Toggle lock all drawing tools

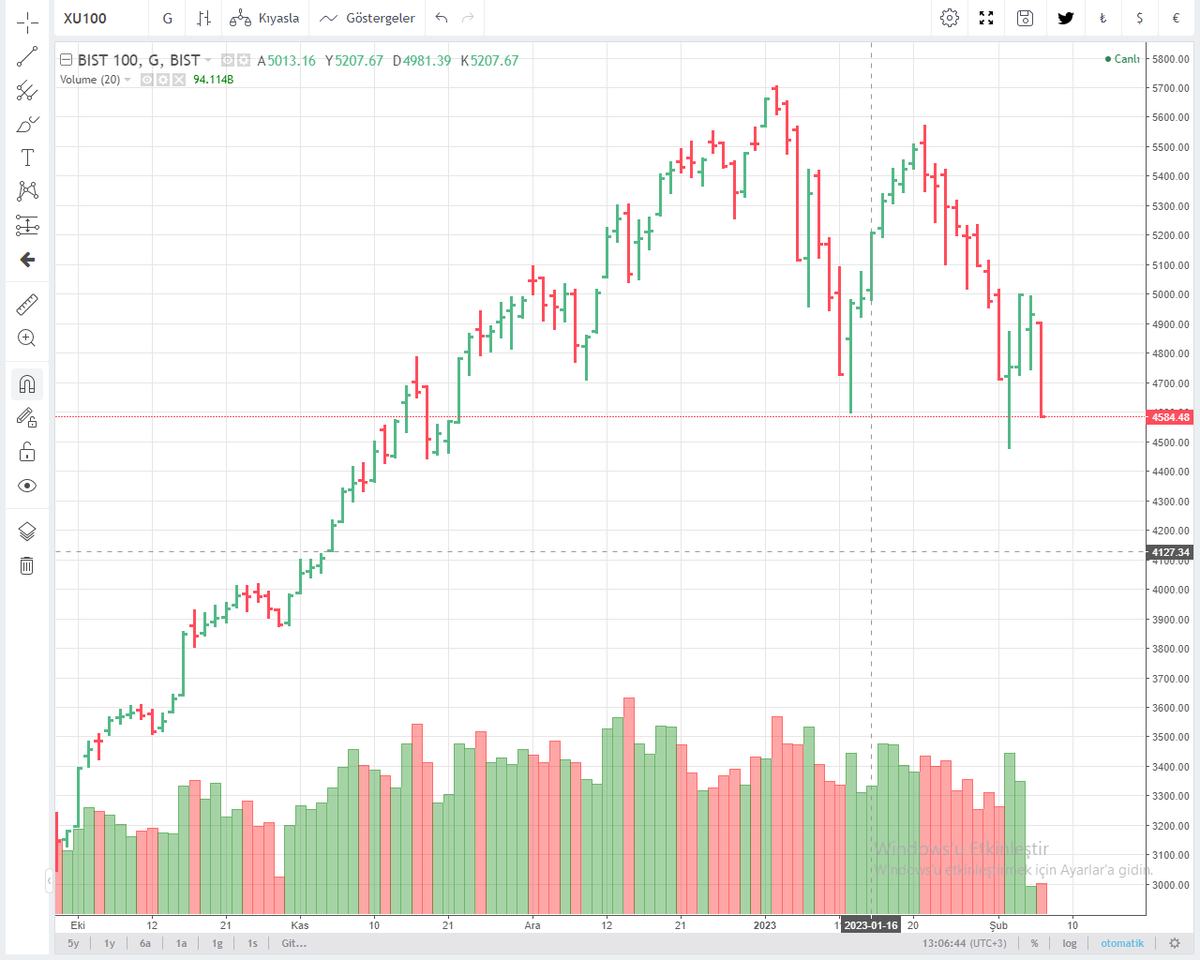[x=27, y=451]
